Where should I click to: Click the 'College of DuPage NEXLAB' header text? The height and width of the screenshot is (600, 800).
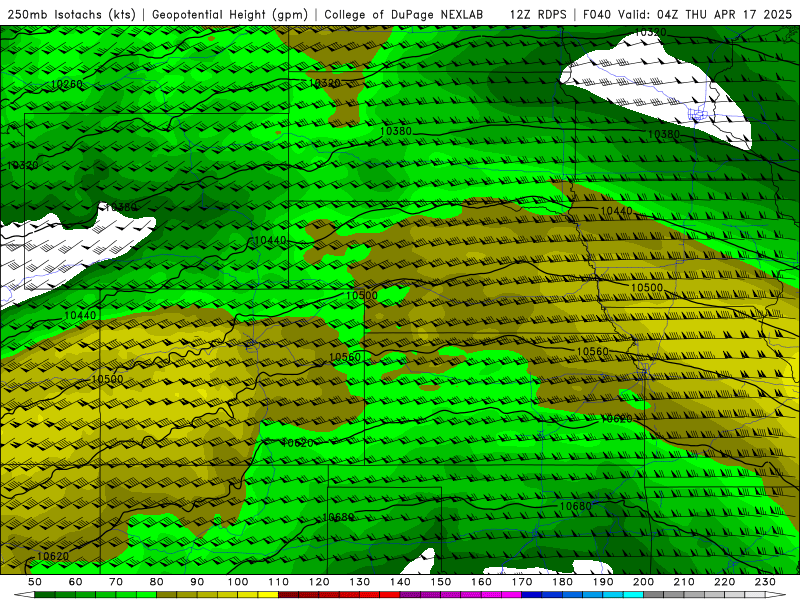tap(404, 14)
